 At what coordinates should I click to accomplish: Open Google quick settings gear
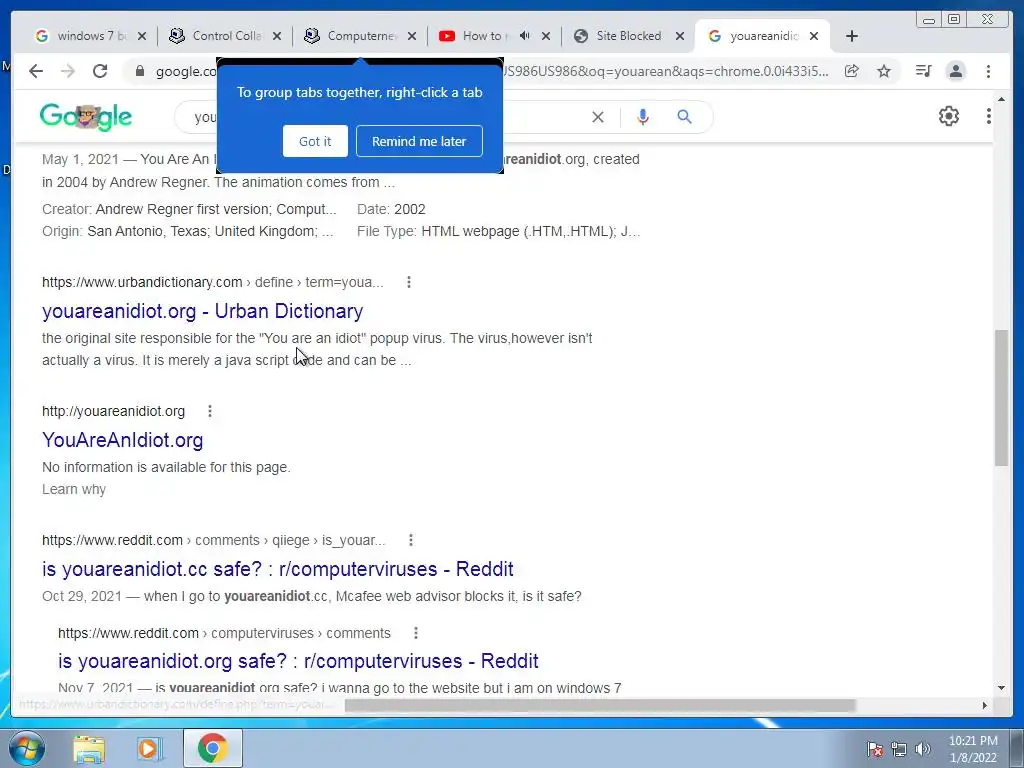click(949, 116)
